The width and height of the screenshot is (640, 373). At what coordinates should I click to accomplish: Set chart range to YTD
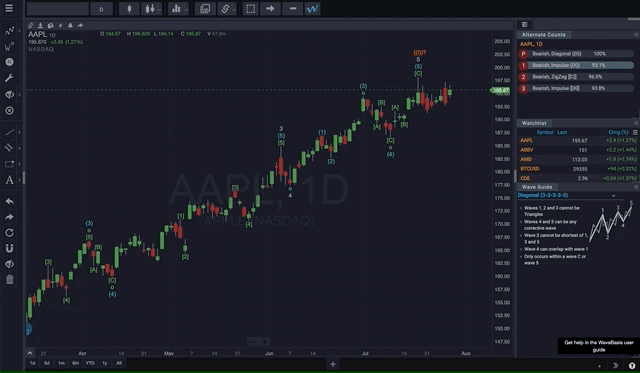[x=90, y=363]
